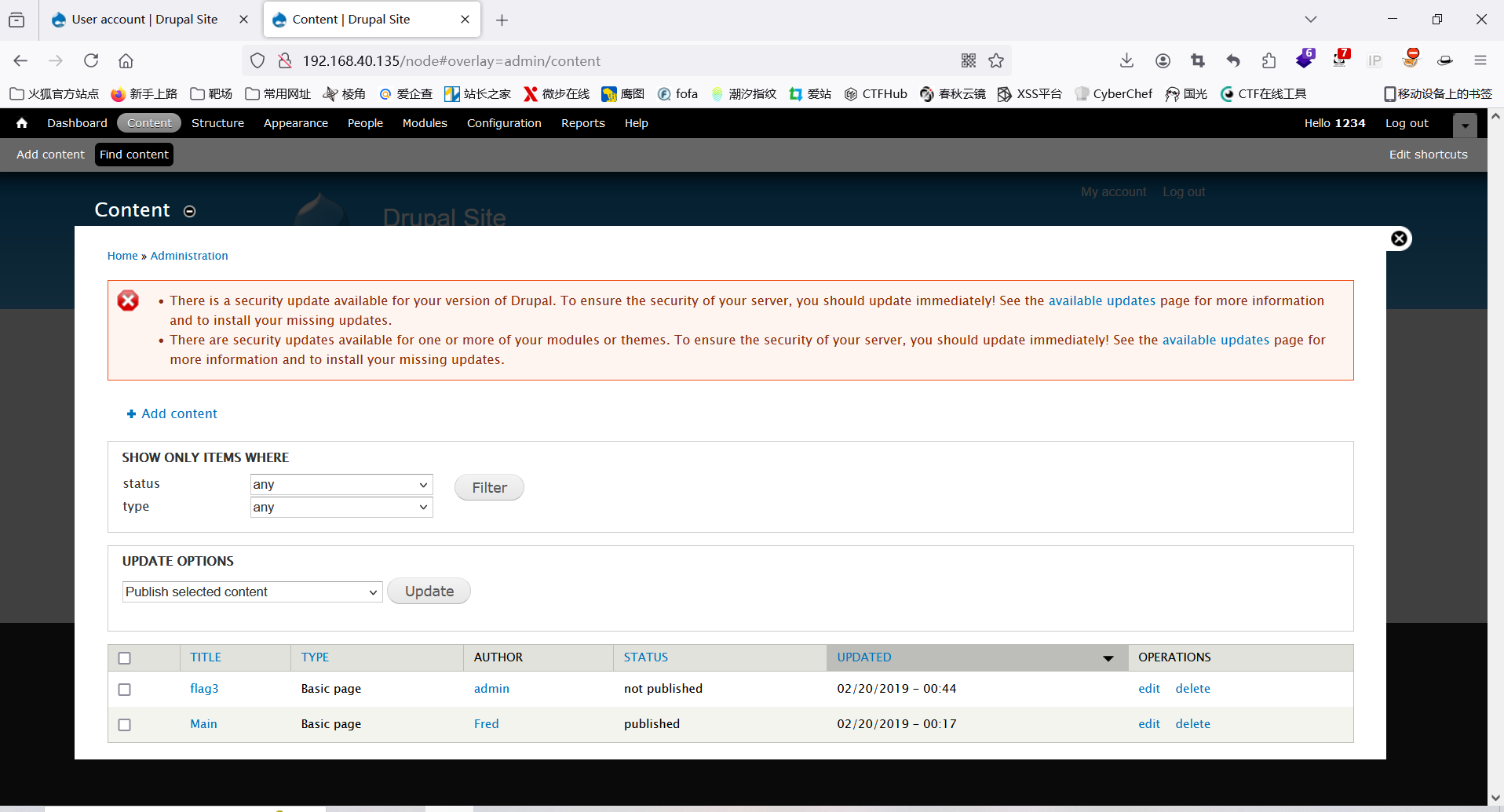The height and width of the screenshot is (812, 1504).
Task: Open the Modules admin menu
Action: [x=425, y=123]
